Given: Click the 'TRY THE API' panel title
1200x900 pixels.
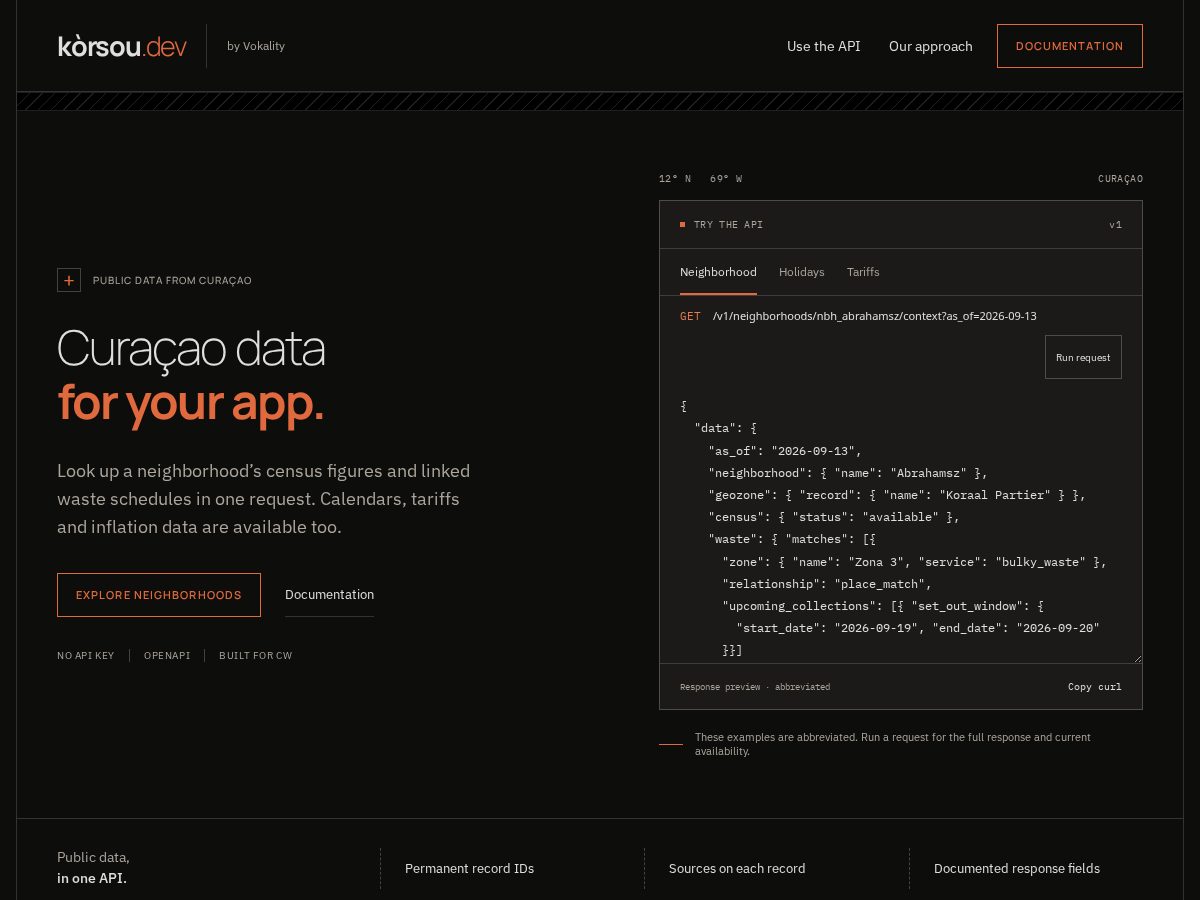Looking at the screenshot, I should pyautogui.click(x=728, y=225).
